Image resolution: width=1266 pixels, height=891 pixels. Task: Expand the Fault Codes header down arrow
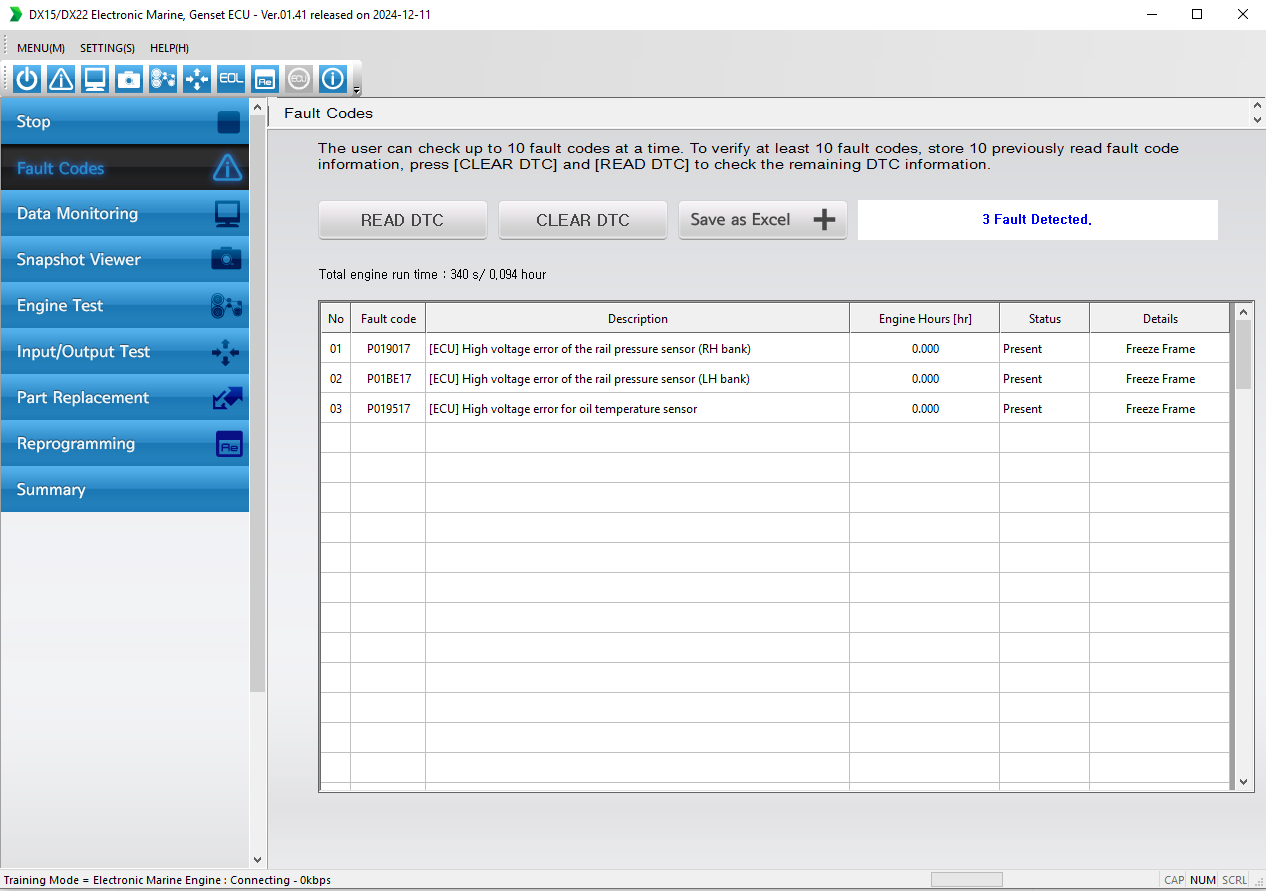pos(1257,120)
